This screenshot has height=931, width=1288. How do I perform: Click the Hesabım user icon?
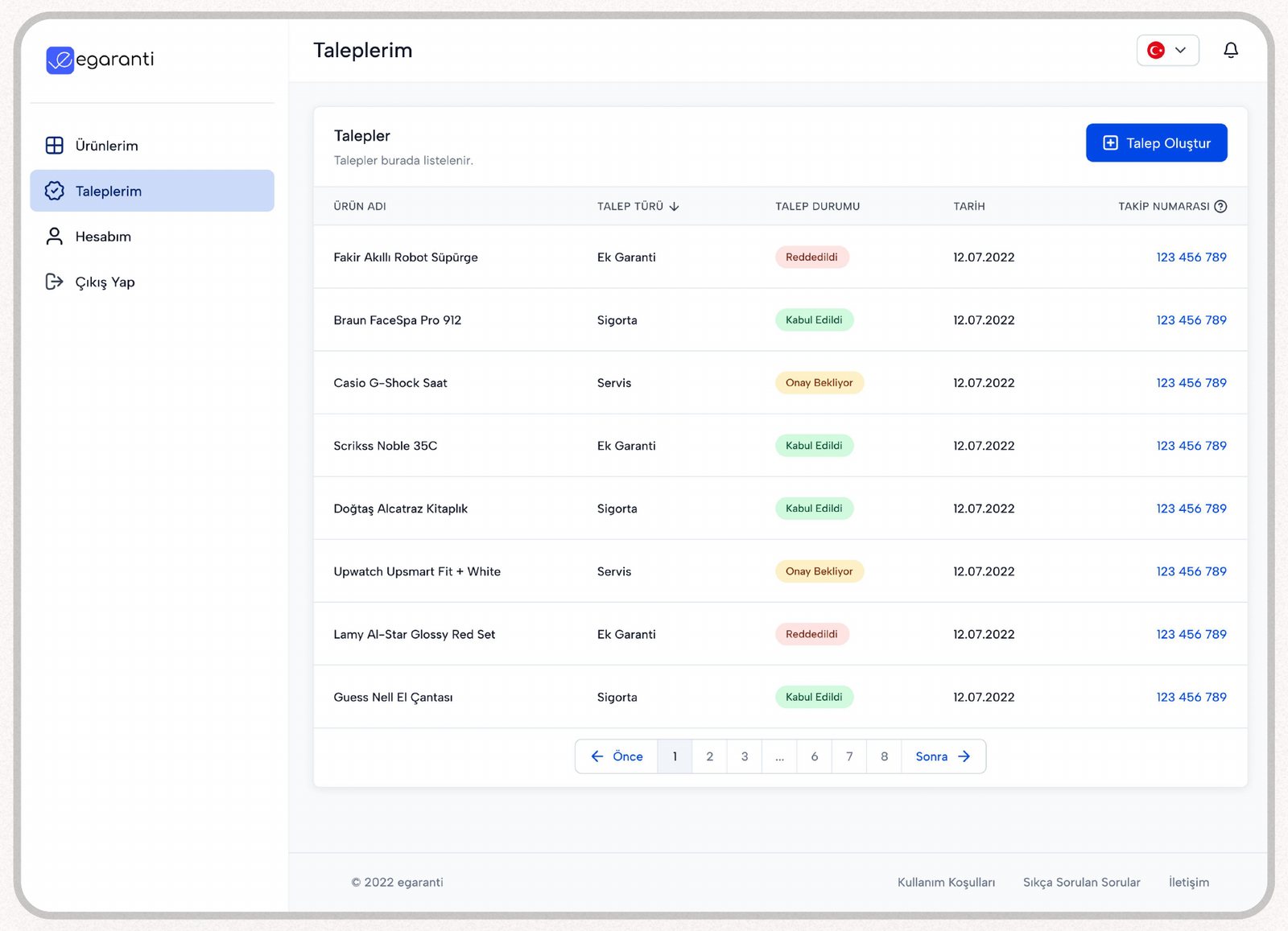(55, 237)
